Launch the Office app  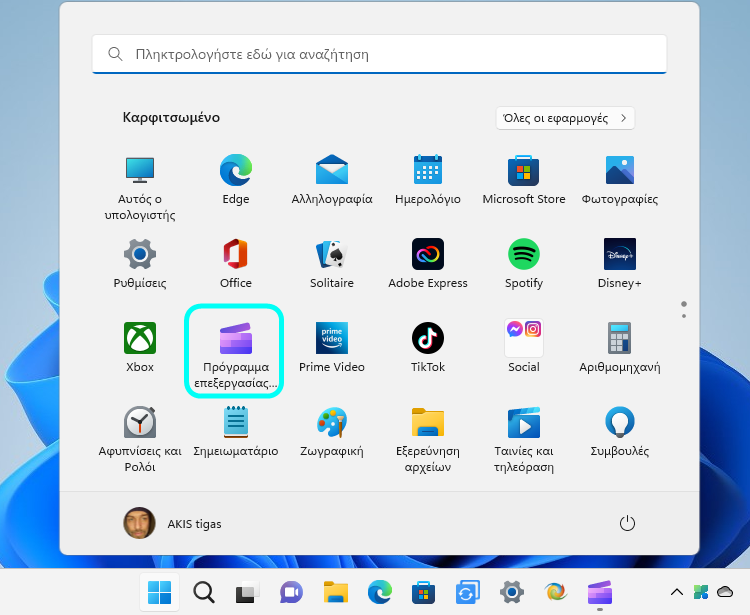236,264
